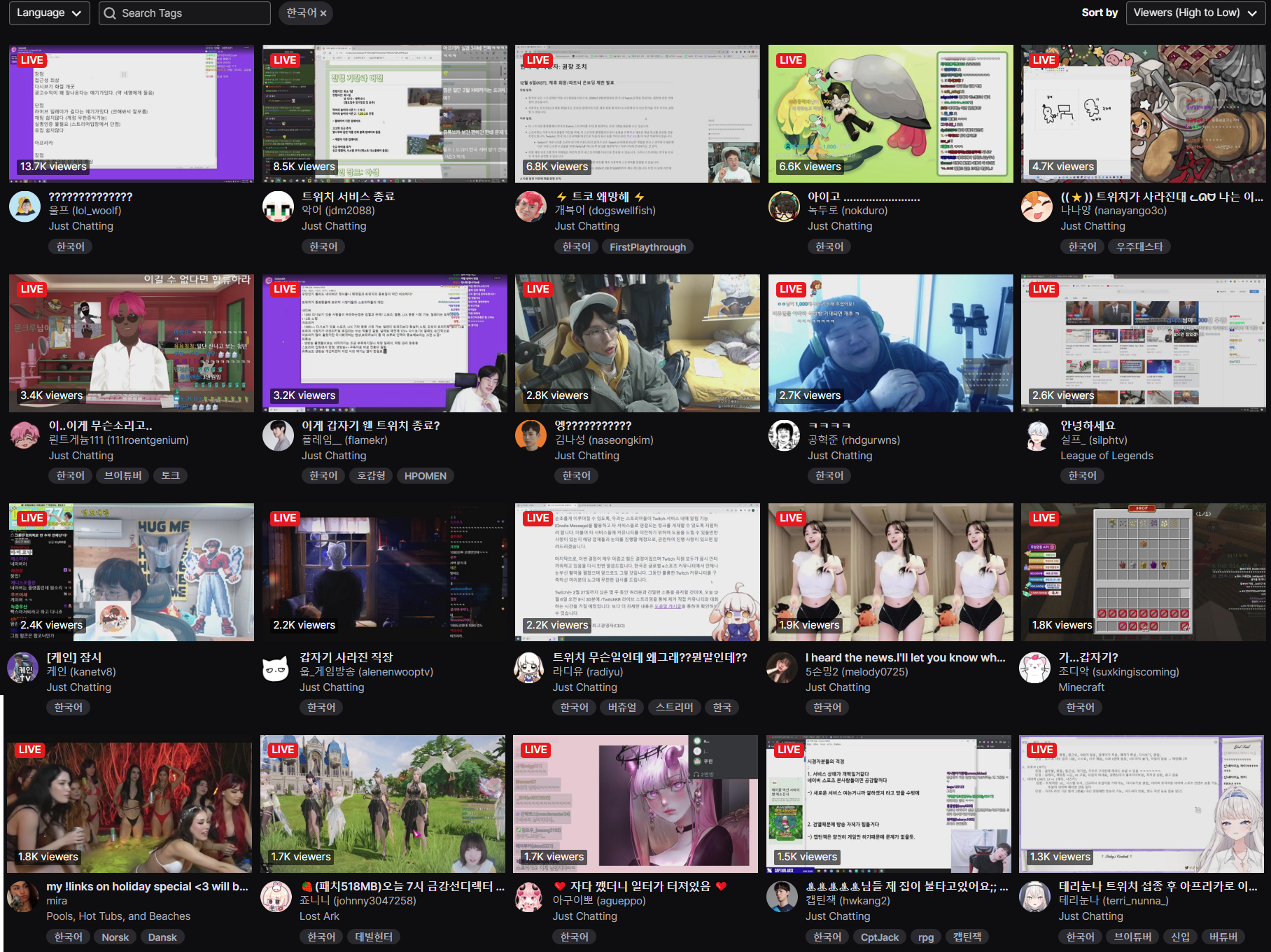This screenshot has width=1271, height=952.
Task: Open lol_woolf channel avatar
Action: [24, 207]
